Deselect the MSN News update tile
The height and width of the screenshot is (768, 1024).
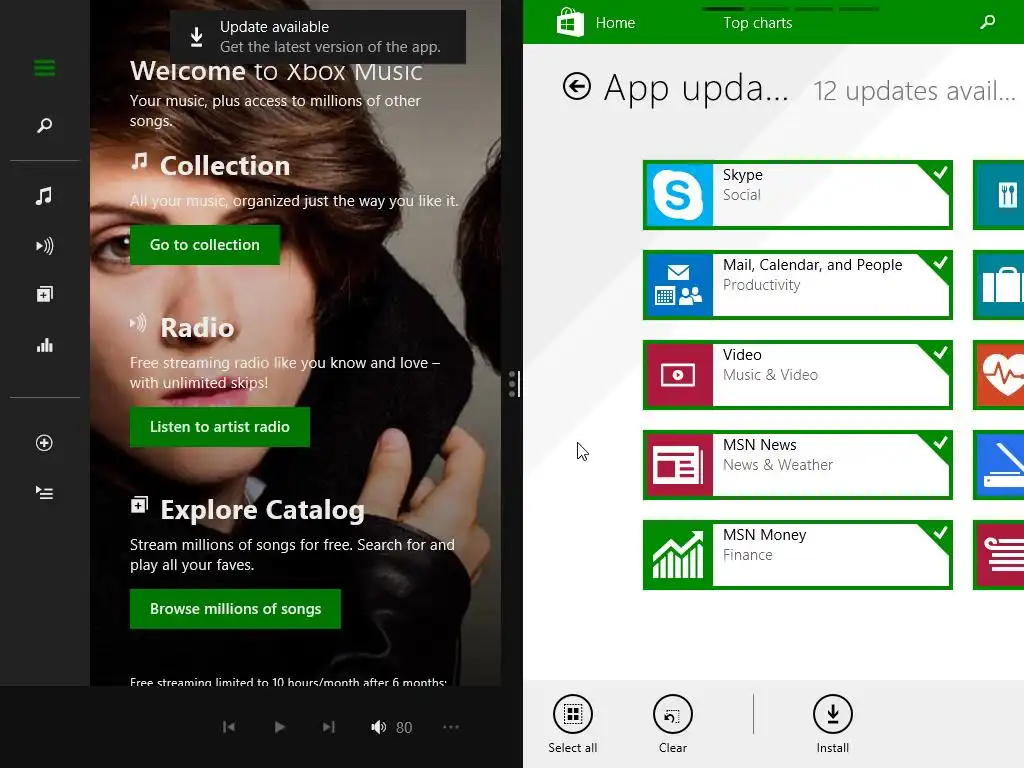(797, 465)
